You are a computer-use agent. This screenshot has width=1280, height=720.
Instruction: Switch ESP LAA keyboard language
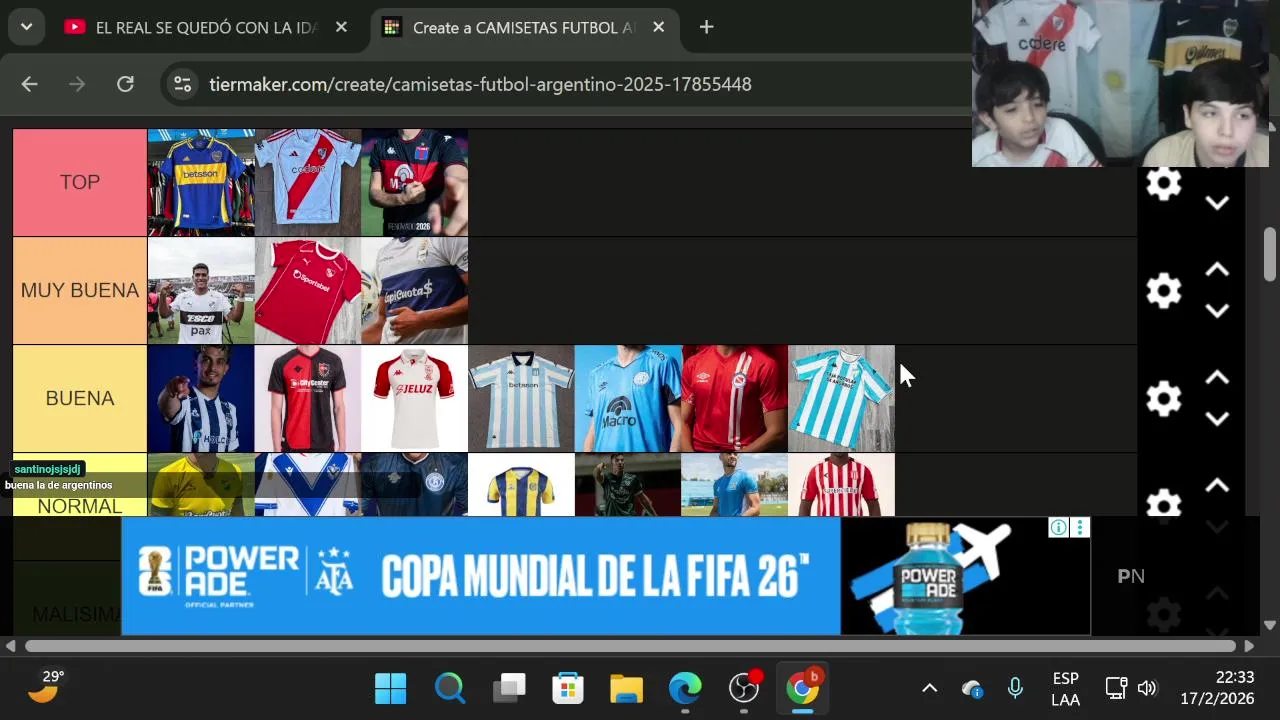[x=1065, y=688]
